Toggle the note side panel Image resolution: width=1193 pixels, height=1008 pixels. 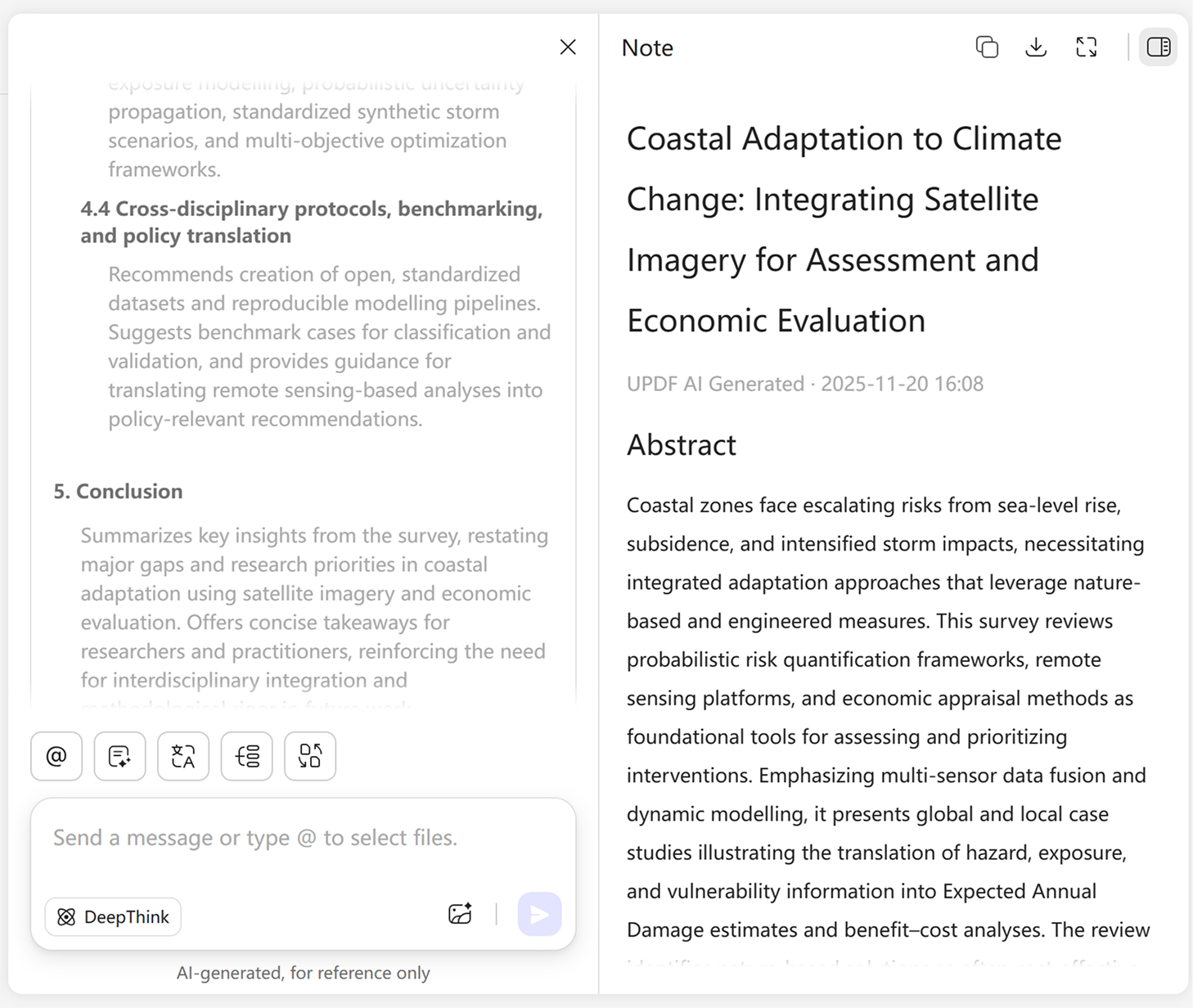(1158, 47)
